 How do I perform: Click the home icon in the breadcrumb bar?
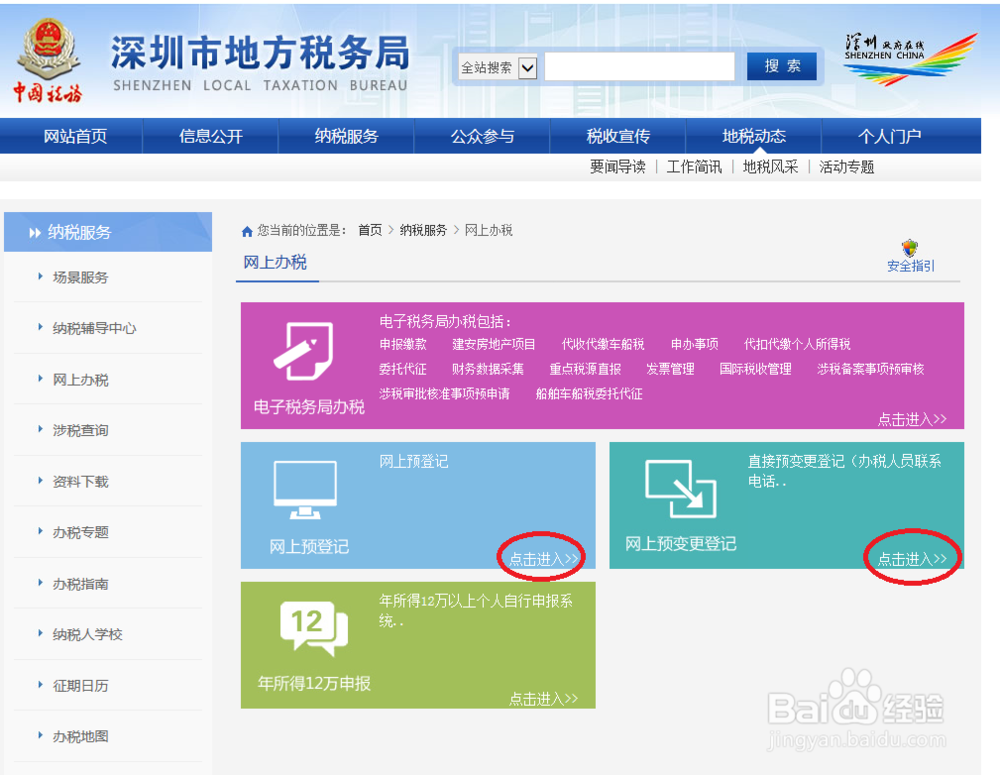[247, 230]
